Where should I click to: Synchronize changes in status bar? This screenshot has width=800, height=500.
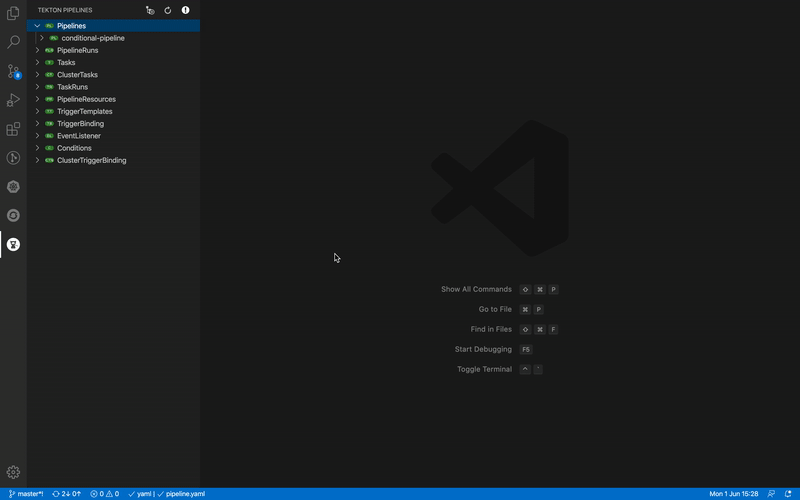click(67, 494)
